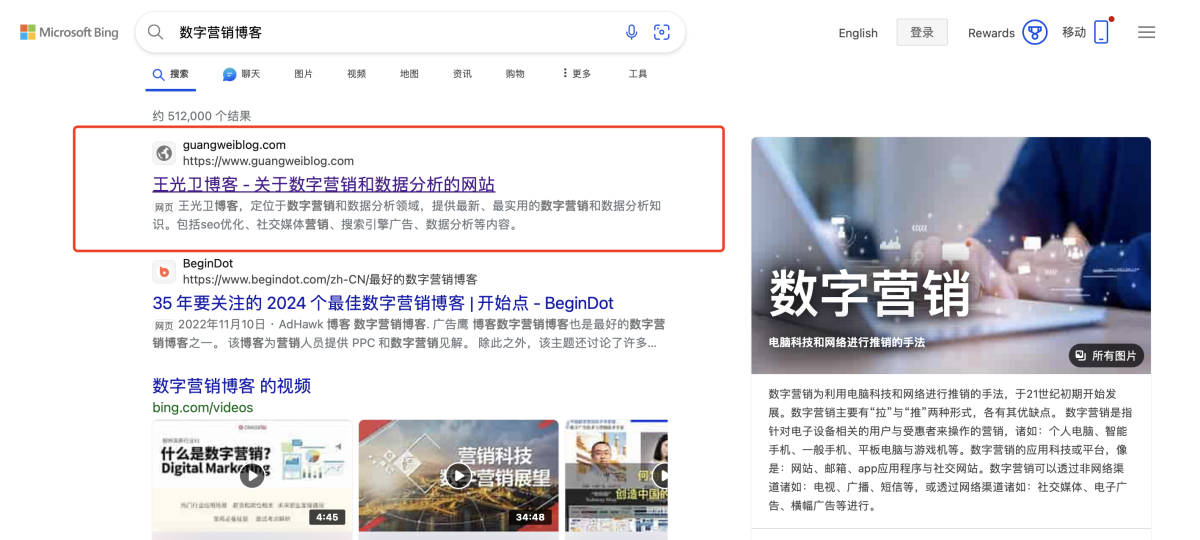1200x540 pixels.
Task: Click the mobile phone icon next to 移动
Action: pos(1101,32)
